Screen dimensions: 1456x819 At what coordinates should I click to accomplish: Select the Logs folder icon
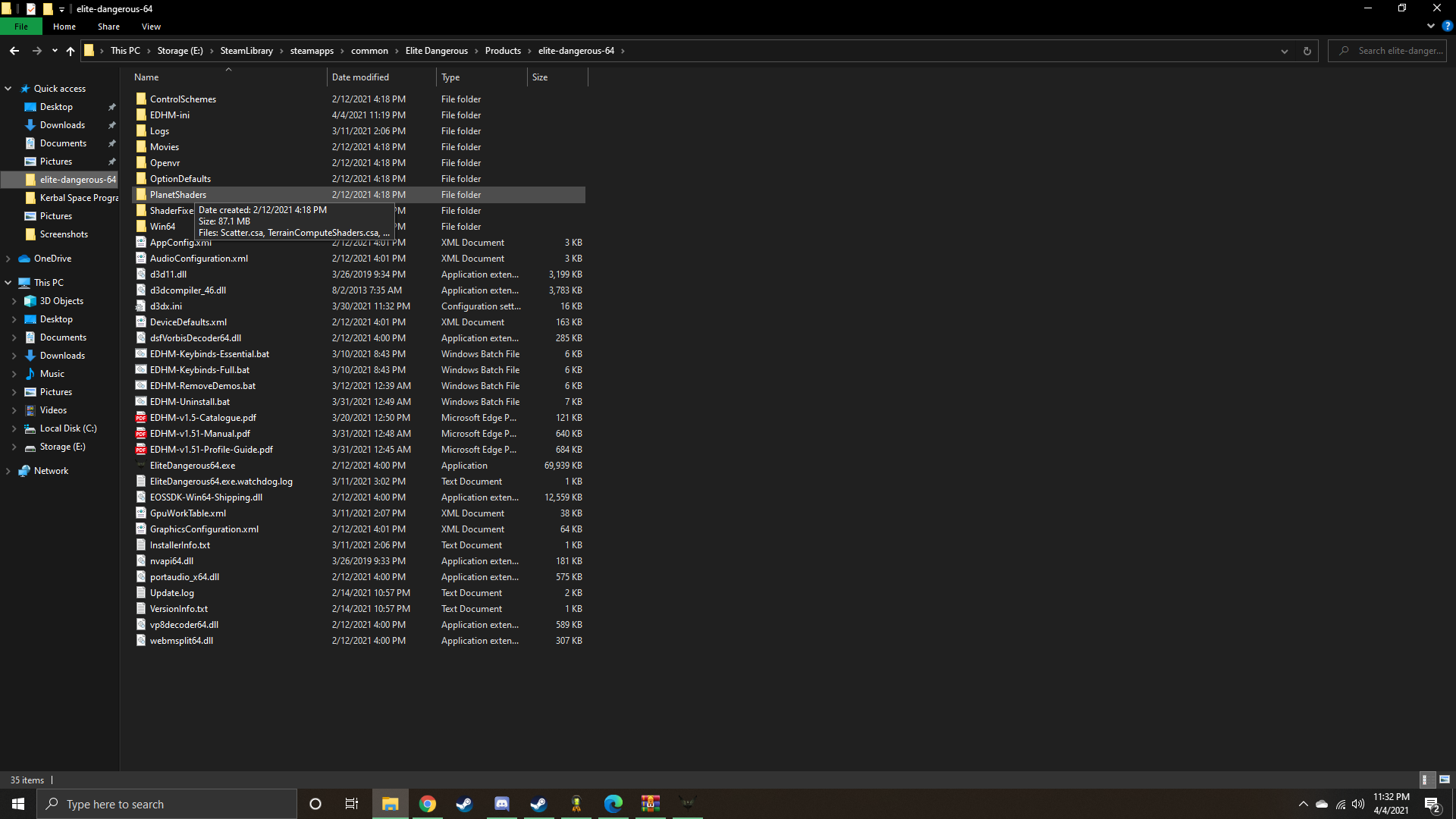141,131
